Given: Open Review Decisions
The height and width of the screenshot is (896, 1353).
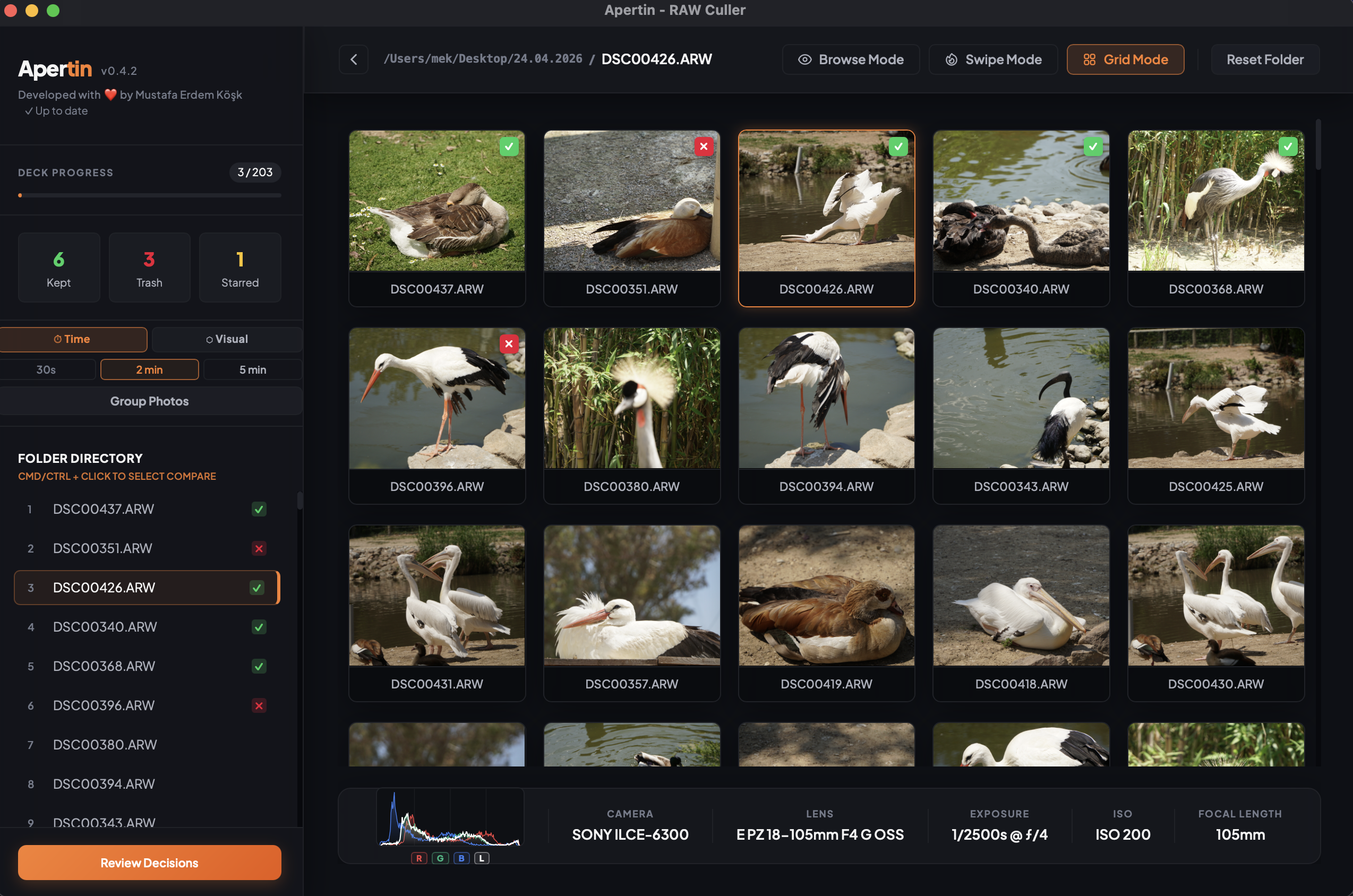Looking at the screenshot, I should [x=149, y=863].
